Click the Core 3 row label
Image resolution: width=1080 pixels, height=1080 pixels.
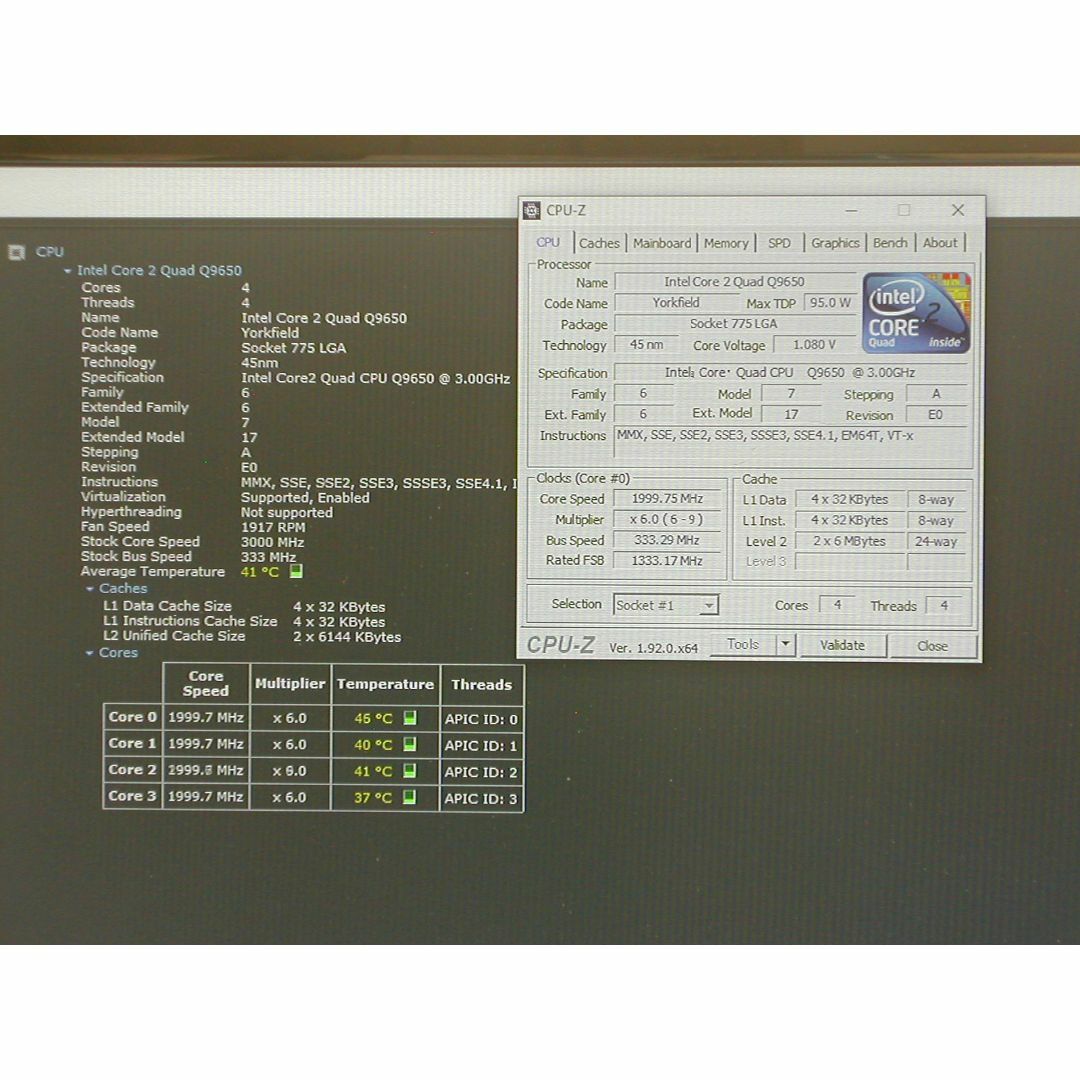pos(132,796)
